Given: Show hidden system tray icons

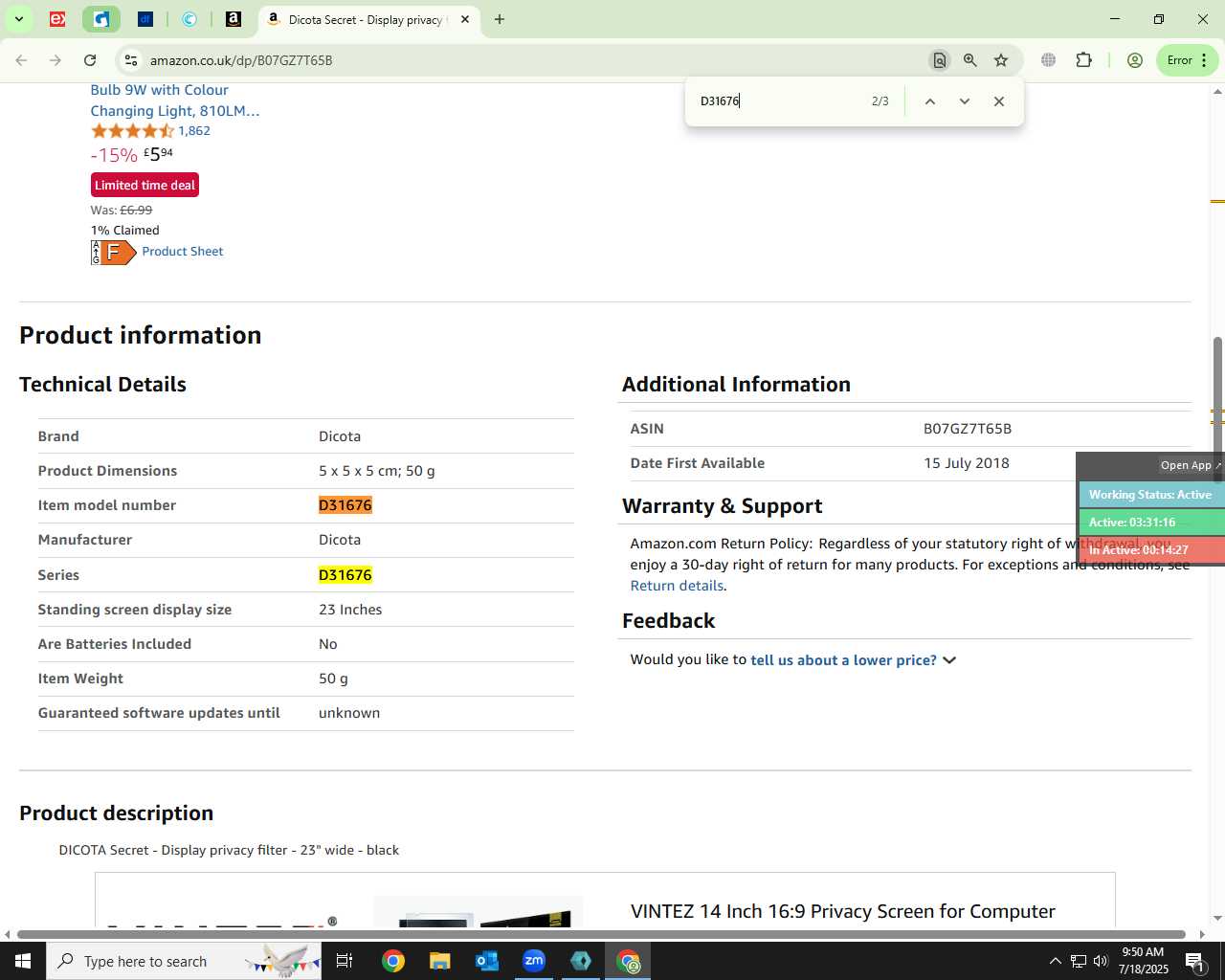Looking at the screenshot, I should pos(1055,961).
